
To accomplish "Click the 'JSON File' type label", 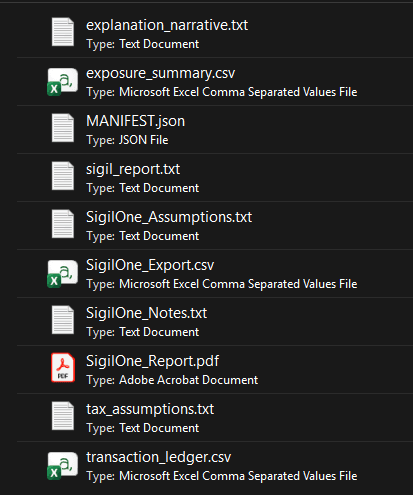I will coord(144,140).
